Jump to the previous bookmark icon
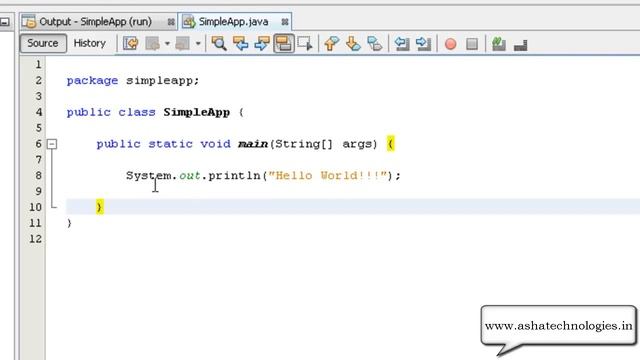The height and width of the screenshot is (360, 640). pyautogui.click(x=332, y=43)
